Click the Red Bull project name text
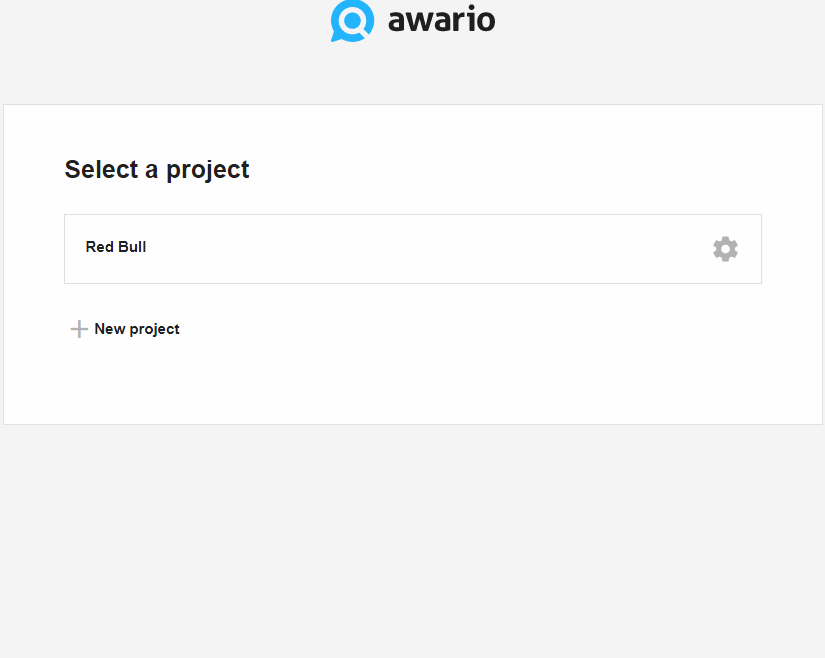825x658 pixels. [116, 247]
